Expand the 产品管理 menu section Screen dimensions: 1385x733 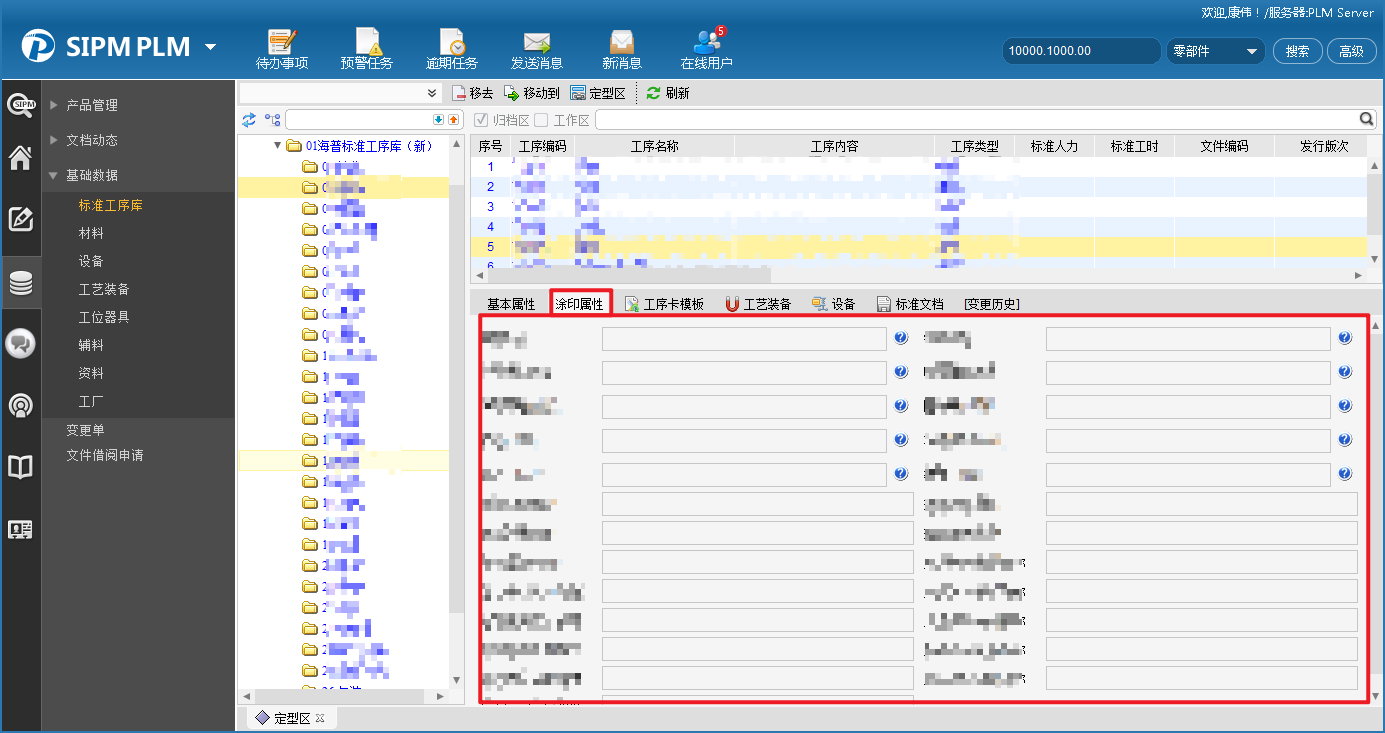point(91,105)
